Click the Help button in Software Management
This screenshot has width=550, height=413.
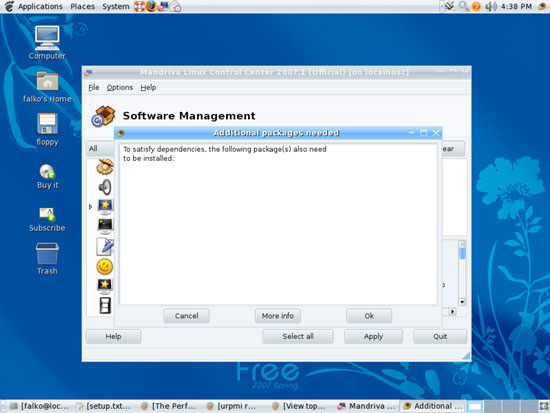click(113, 336)
